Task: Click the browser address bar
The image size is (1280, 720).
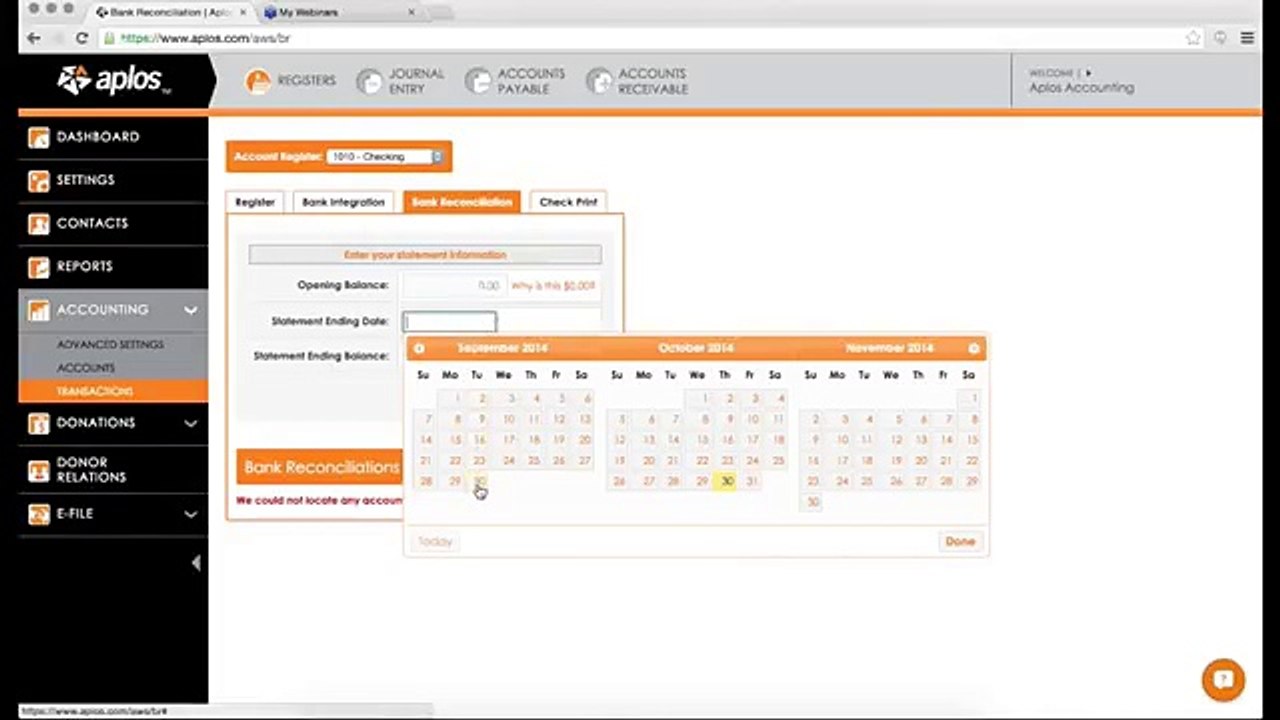Action: pyautogui.click(x=640, y=38)
